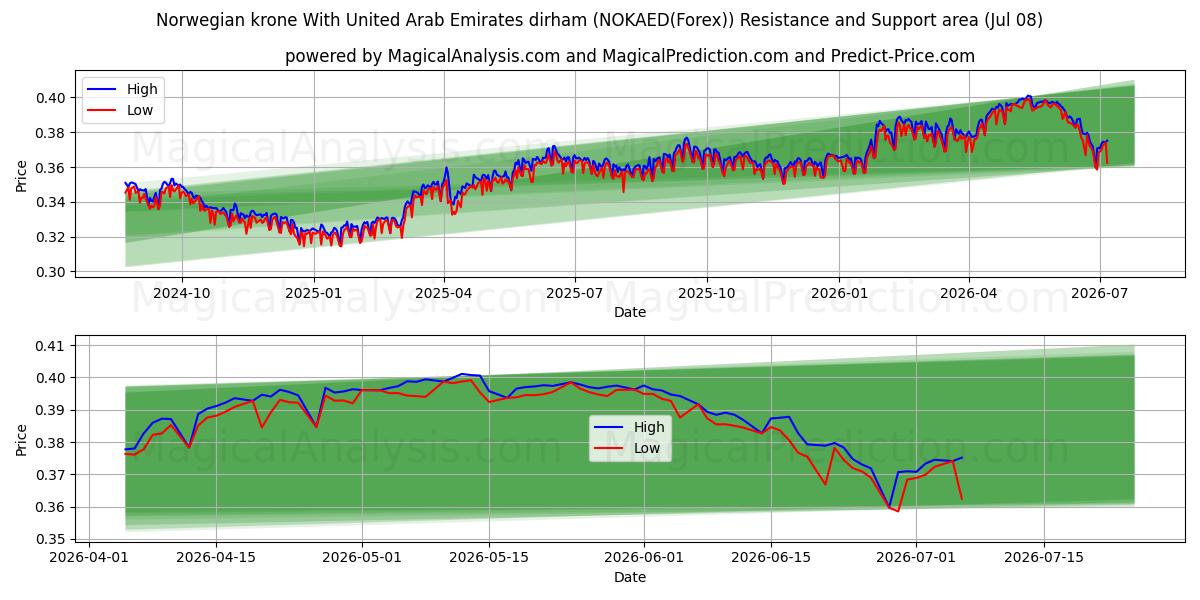Click the 0.38 value on upper price axis
This screenshot has height=600, width=1200.
click(52, 133)
